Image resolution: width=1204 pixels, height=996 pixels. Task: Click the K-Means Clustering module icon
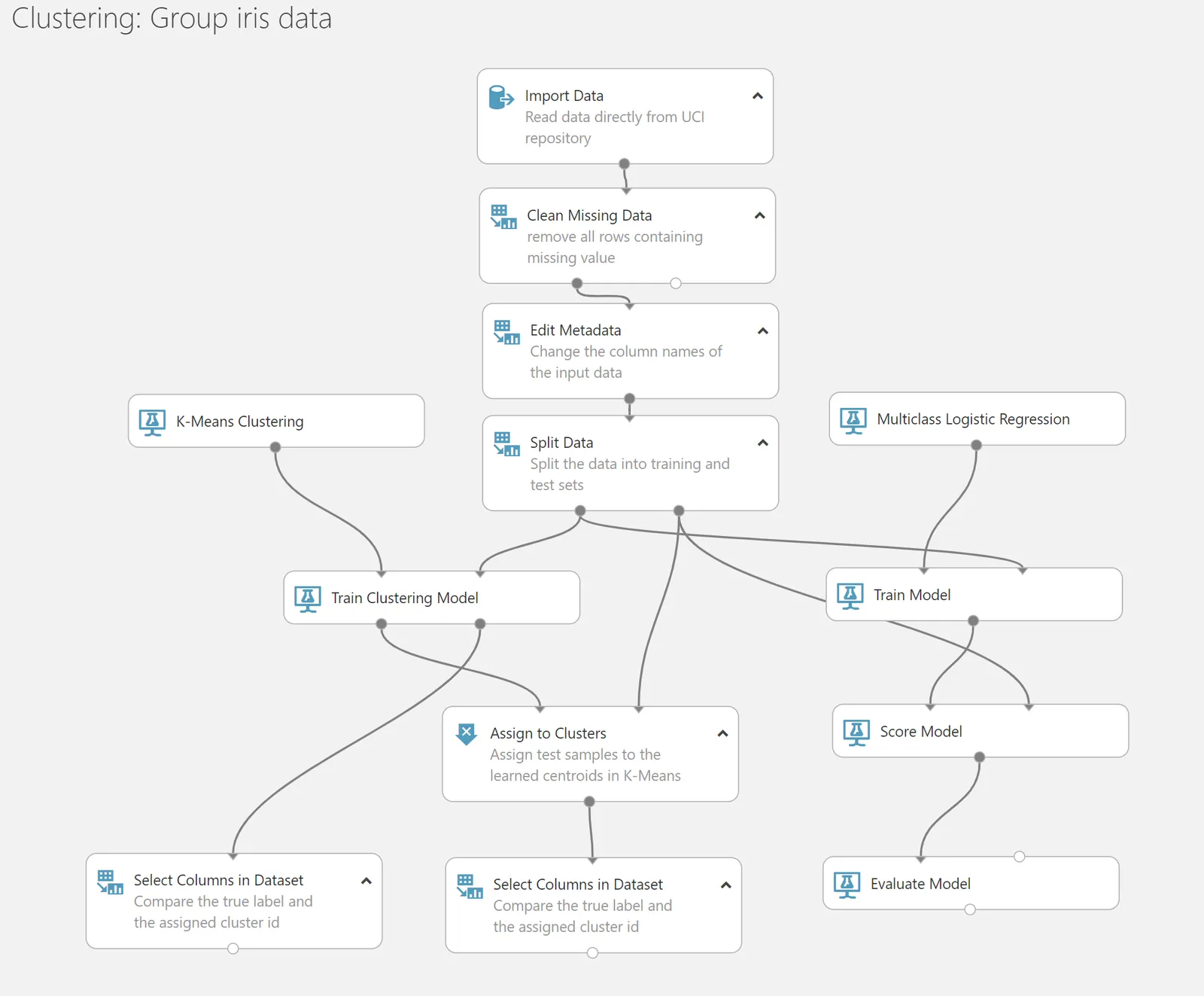(152, 422)
